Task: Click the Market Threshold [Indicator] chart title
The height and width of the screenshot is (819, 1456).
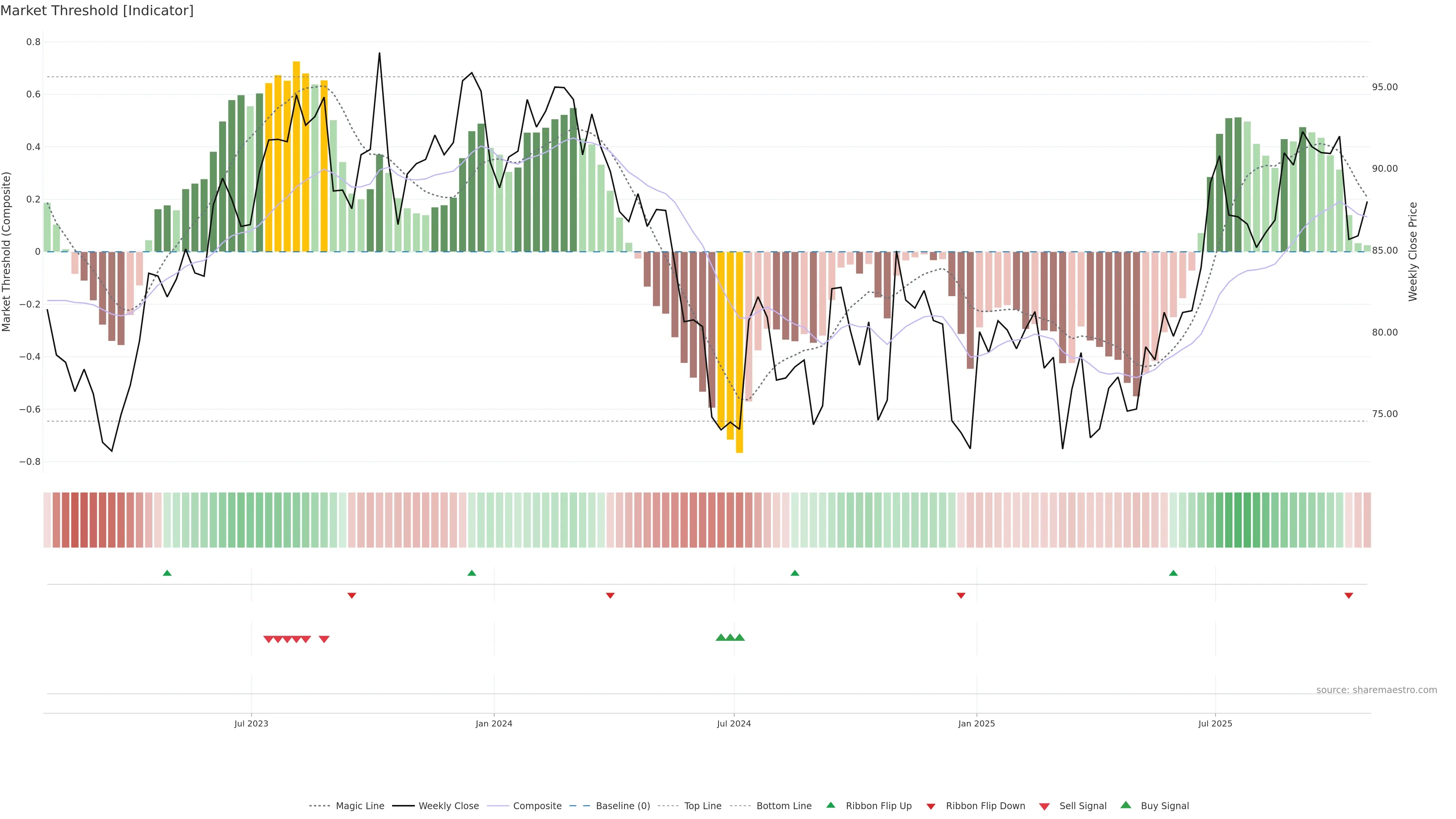Action: click(x=97, y=11)
